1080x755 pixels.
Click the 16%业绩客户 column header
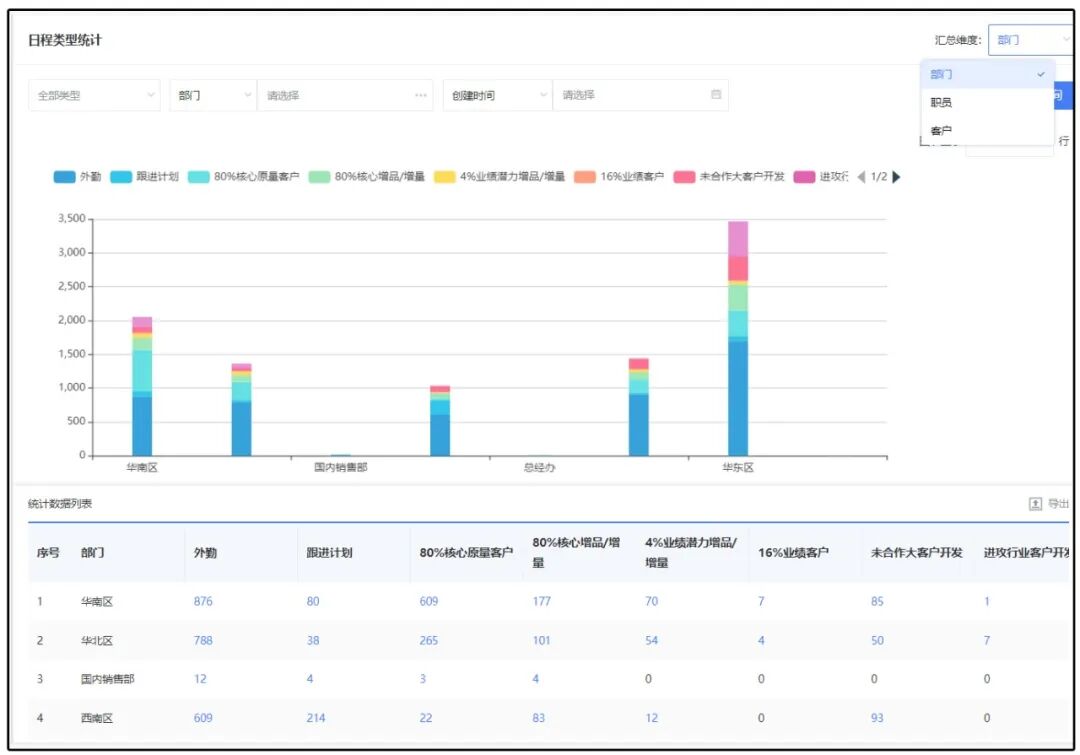pos(793,552)
